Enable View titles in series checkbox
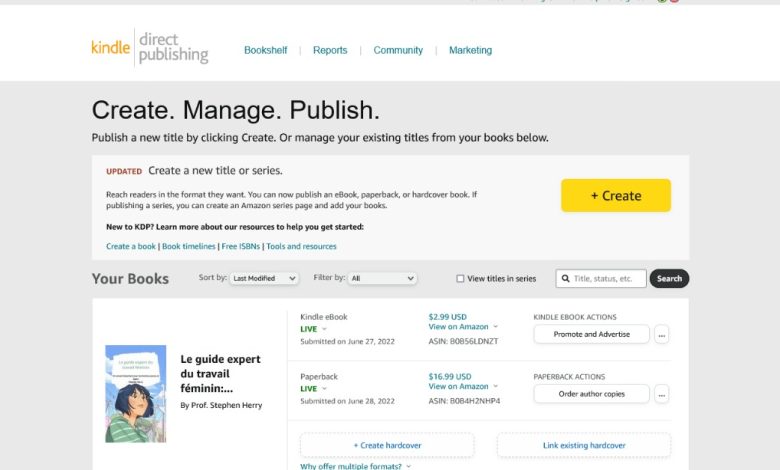This screenshot has height=470, width=780. tap(460, 279)
